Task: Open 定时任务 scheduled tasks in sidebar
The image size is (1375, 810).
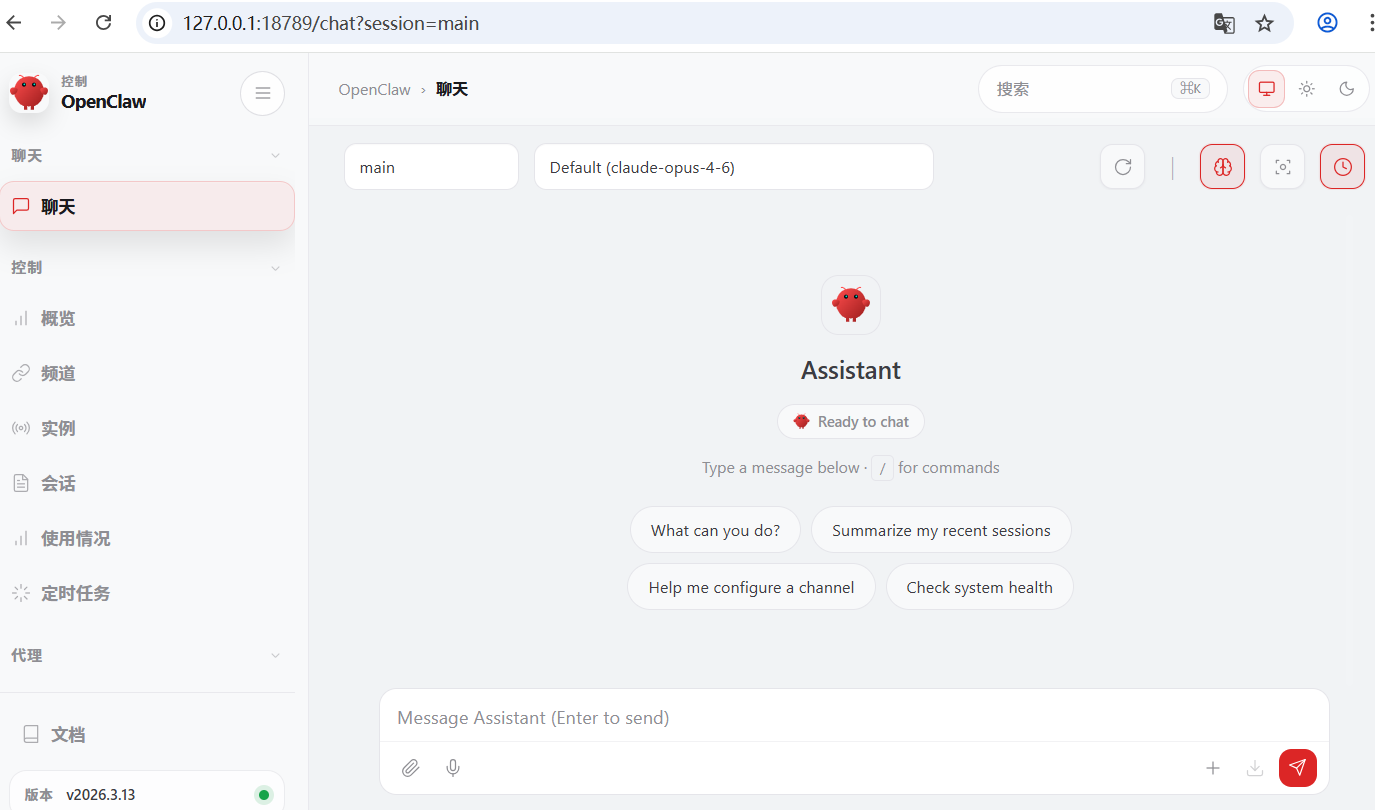Action: point(147,593)
